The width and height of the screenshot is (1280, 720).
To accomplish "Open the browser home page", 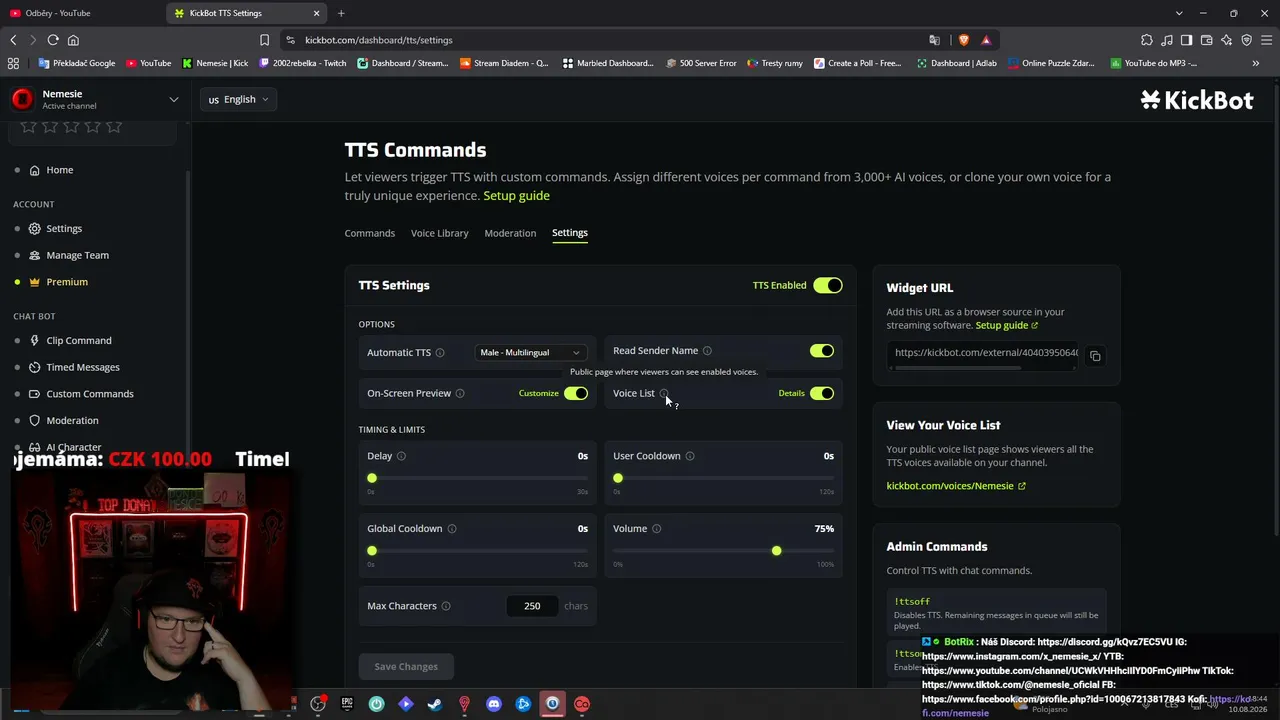I will tap(73, 40).
